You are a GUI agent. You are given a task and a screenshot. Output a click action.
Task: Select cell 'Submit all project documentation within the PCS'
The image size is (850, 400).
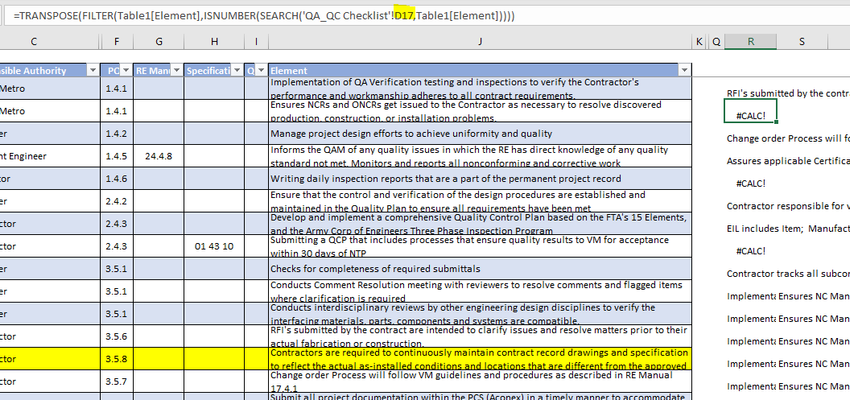[x=480, y=397]
